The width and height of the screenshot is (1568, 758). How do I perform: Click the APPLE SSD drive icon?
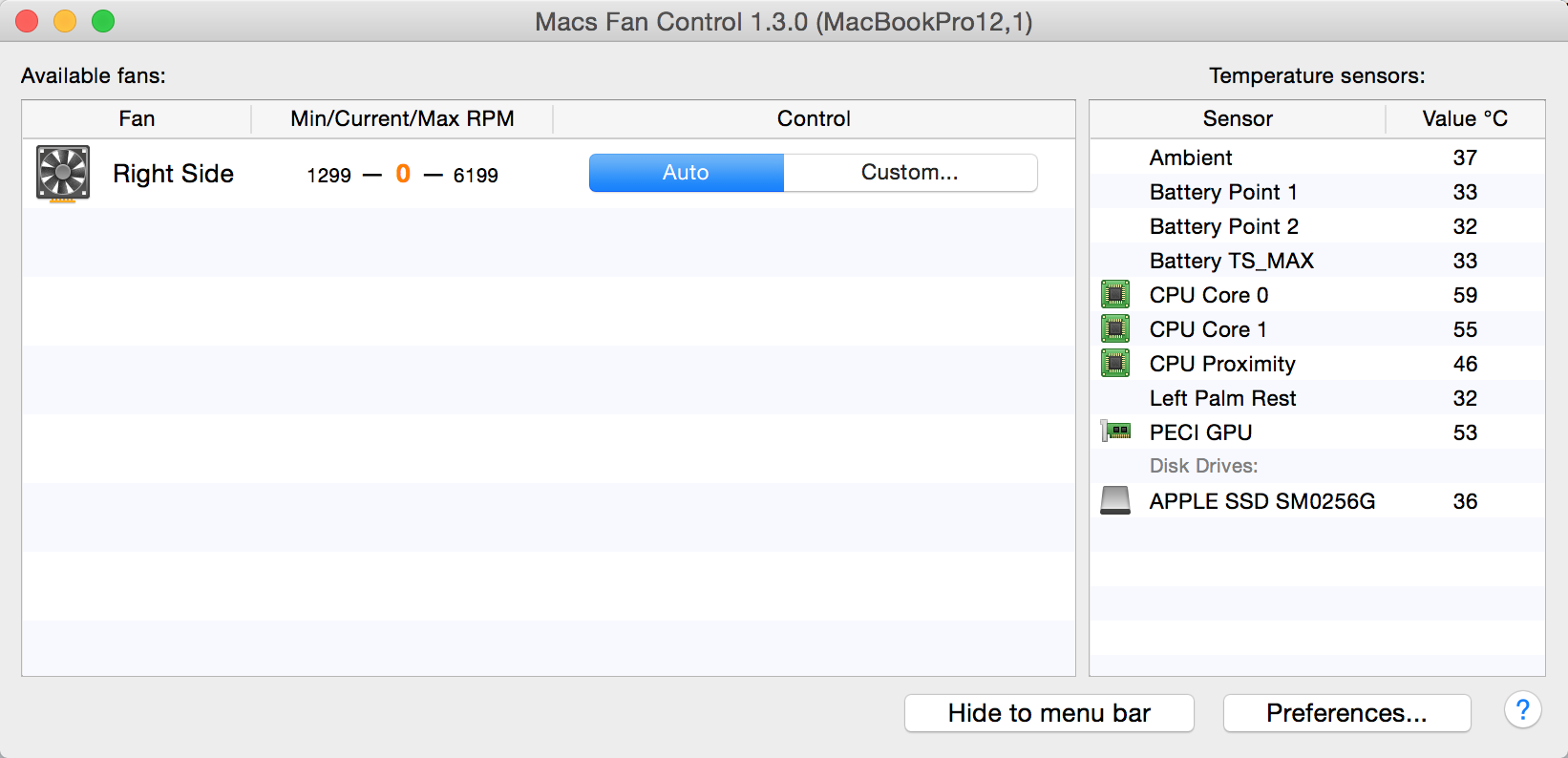pos(1115,500)
